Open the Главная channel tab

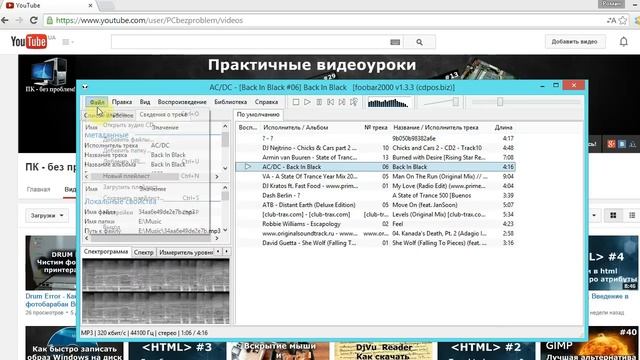point(39,189)
